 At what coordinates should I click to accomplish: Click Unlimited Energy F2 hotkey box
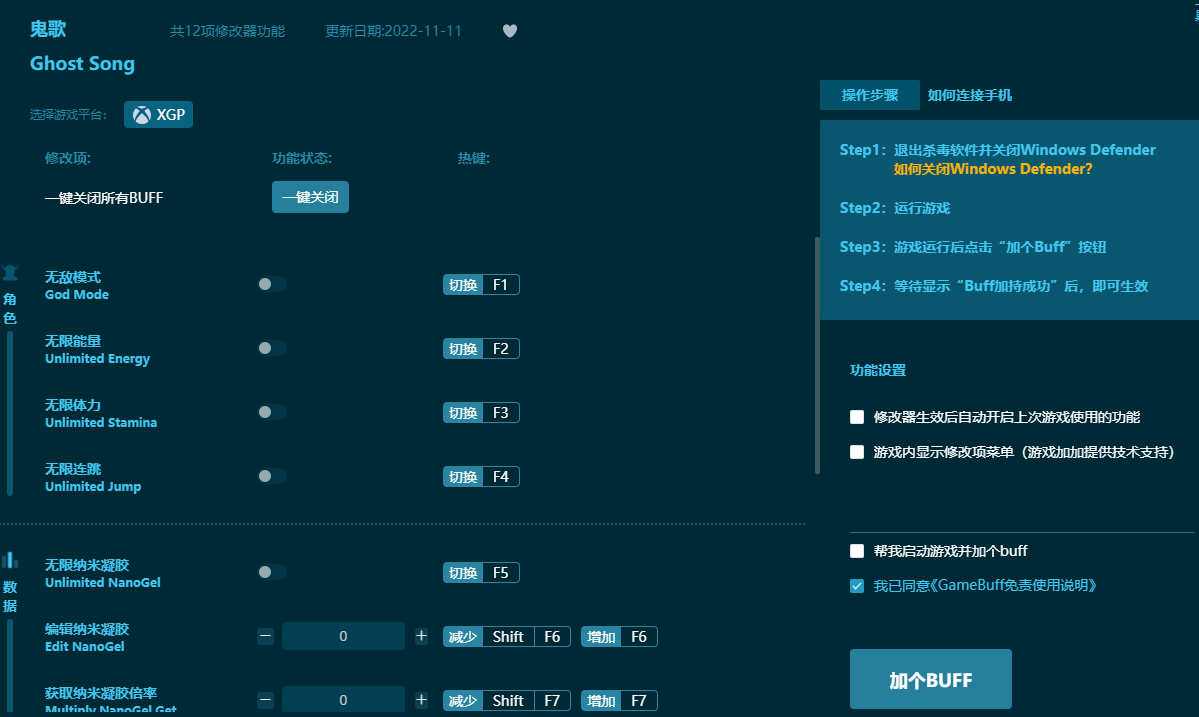[481, 349]
